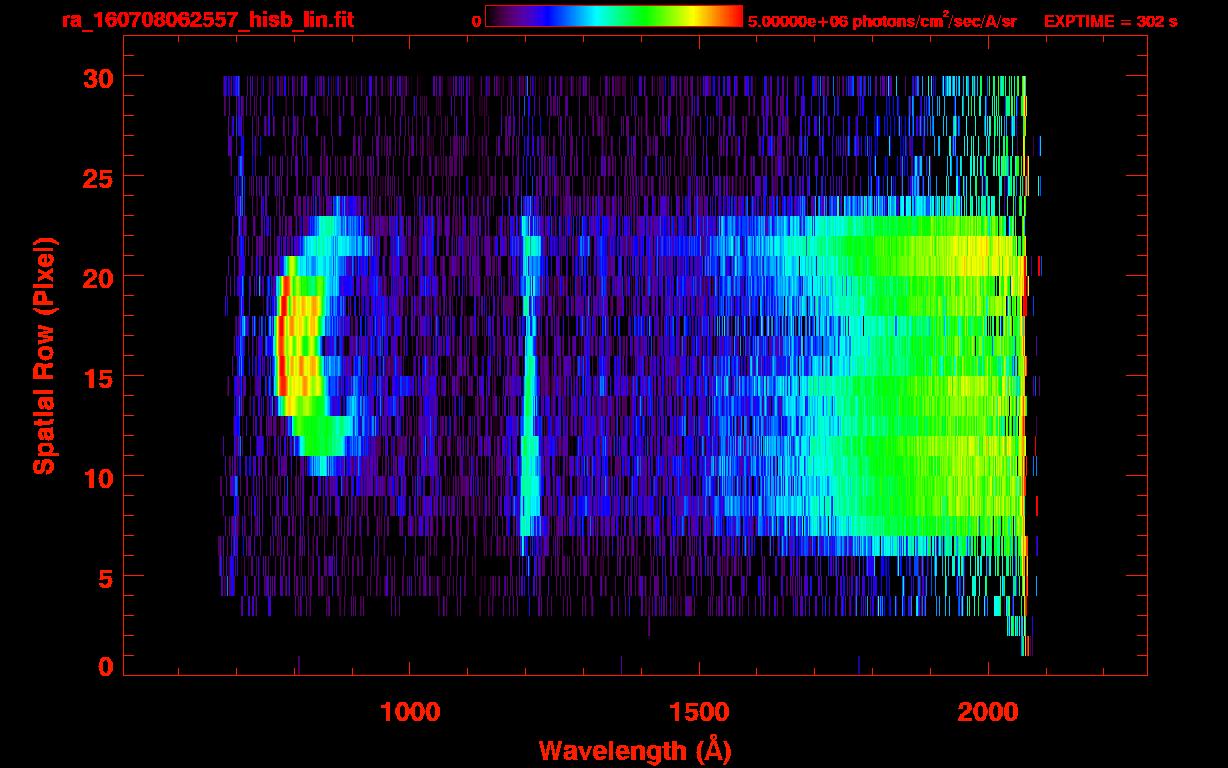Click the 5.00000e+06 photons/cm²/sec/A/sr label
Screen dimensions: 1228x768
click(x=882, y=20)
